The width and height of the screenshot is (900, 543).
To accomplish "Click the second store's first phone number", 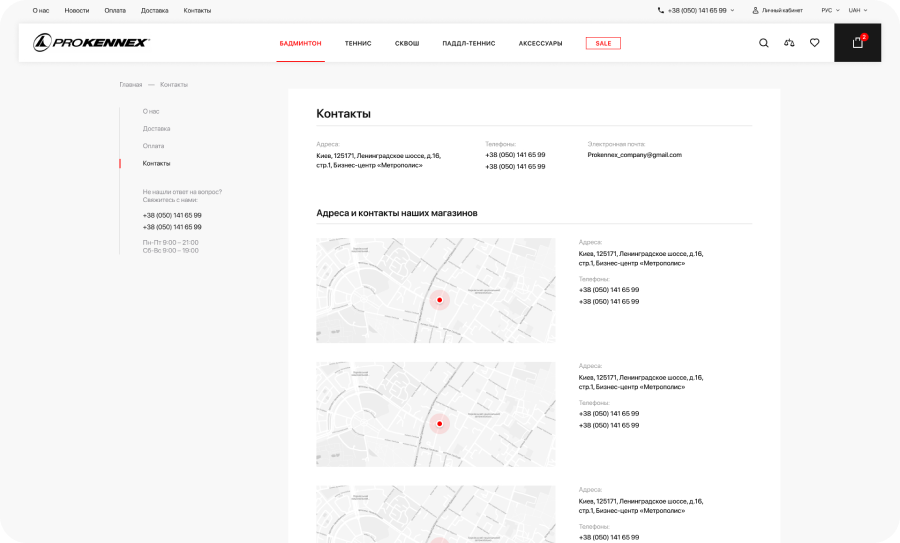I will point(609,413).
